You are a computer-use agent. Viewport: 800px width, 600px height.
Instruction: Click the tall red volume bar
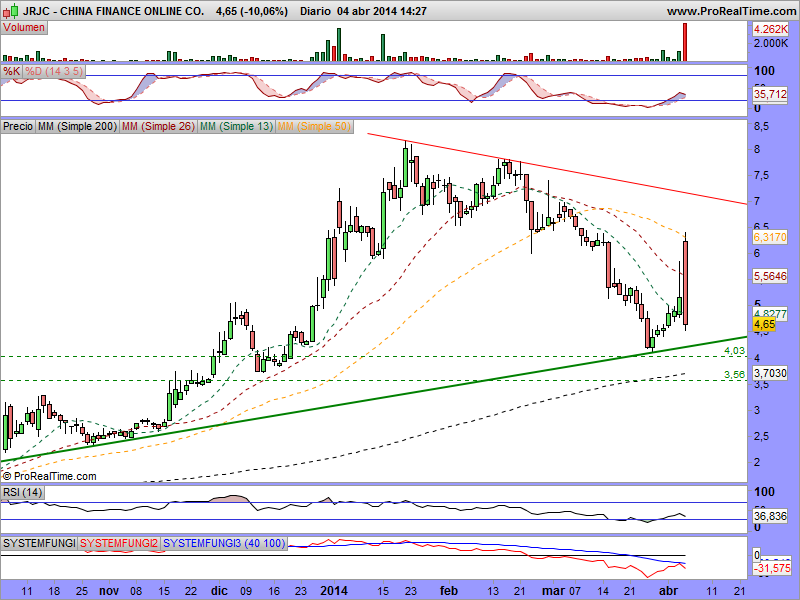click(685, 42)
